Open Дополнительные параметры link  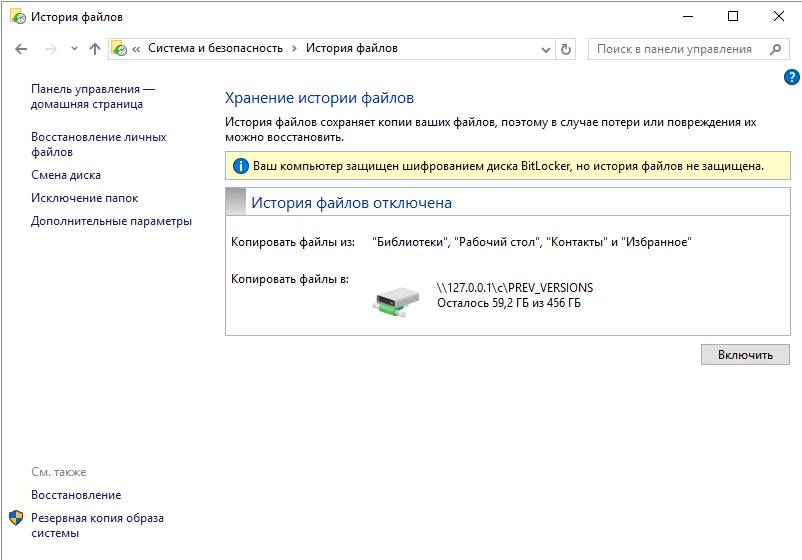click(111, 221)
